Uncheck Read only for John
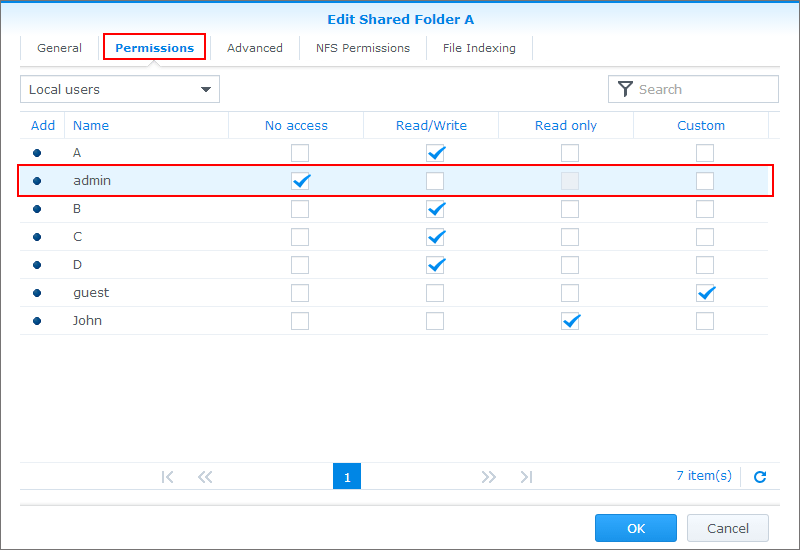This screenshot has width=800, height=550. coord(570,321)
